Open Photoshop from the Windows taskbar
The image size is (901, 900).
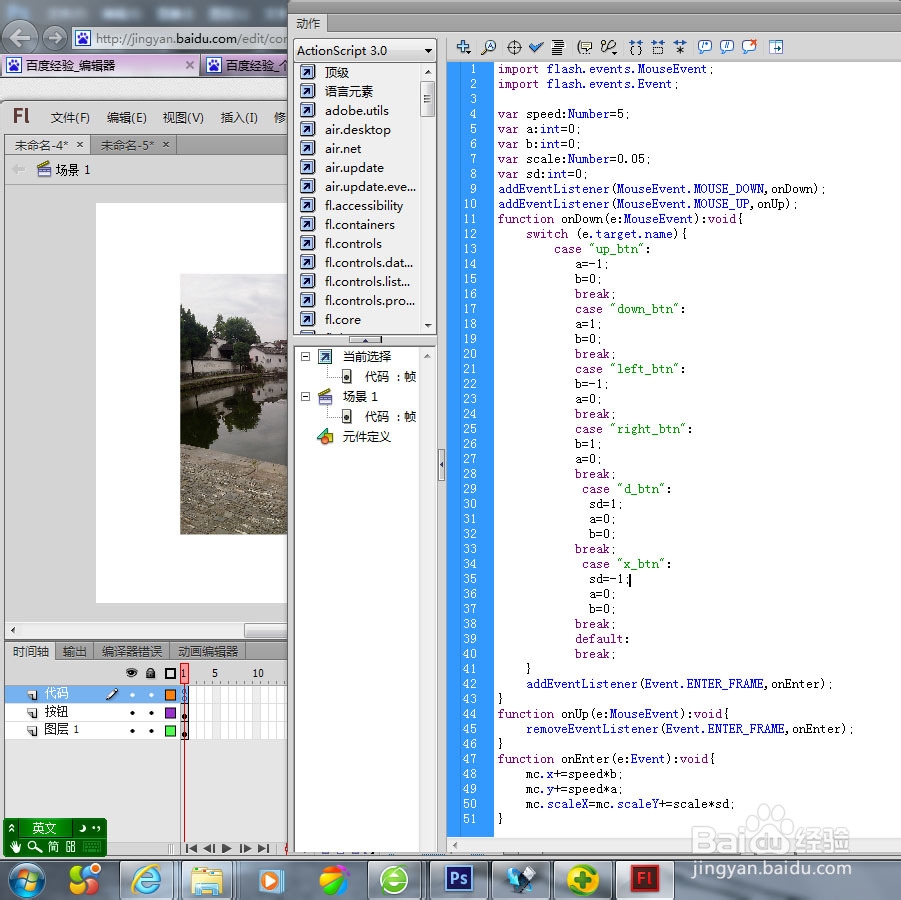coord(458,879)
